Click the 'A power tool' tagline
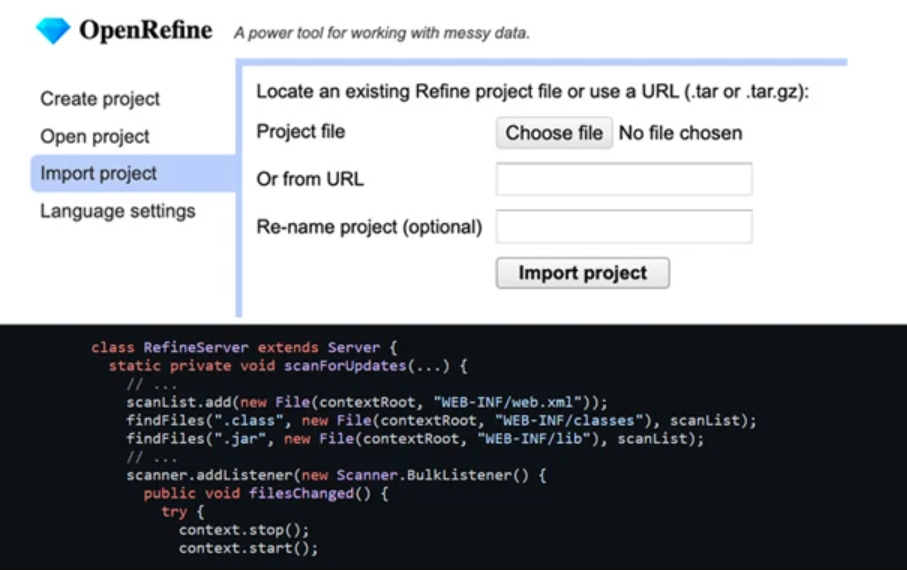Viewport: 907px width, 570px height. point(382,33)
